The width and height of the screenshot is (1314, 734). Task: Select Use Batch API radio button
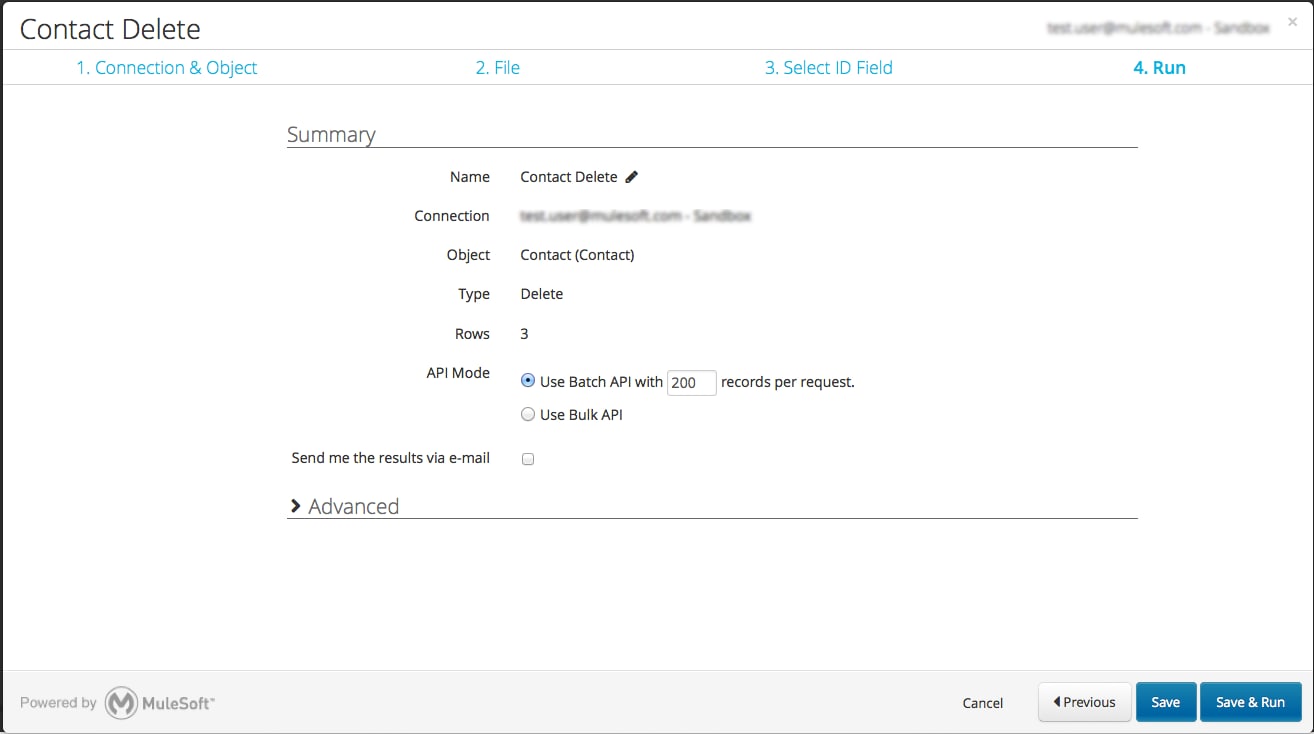(x=528, y=381)
